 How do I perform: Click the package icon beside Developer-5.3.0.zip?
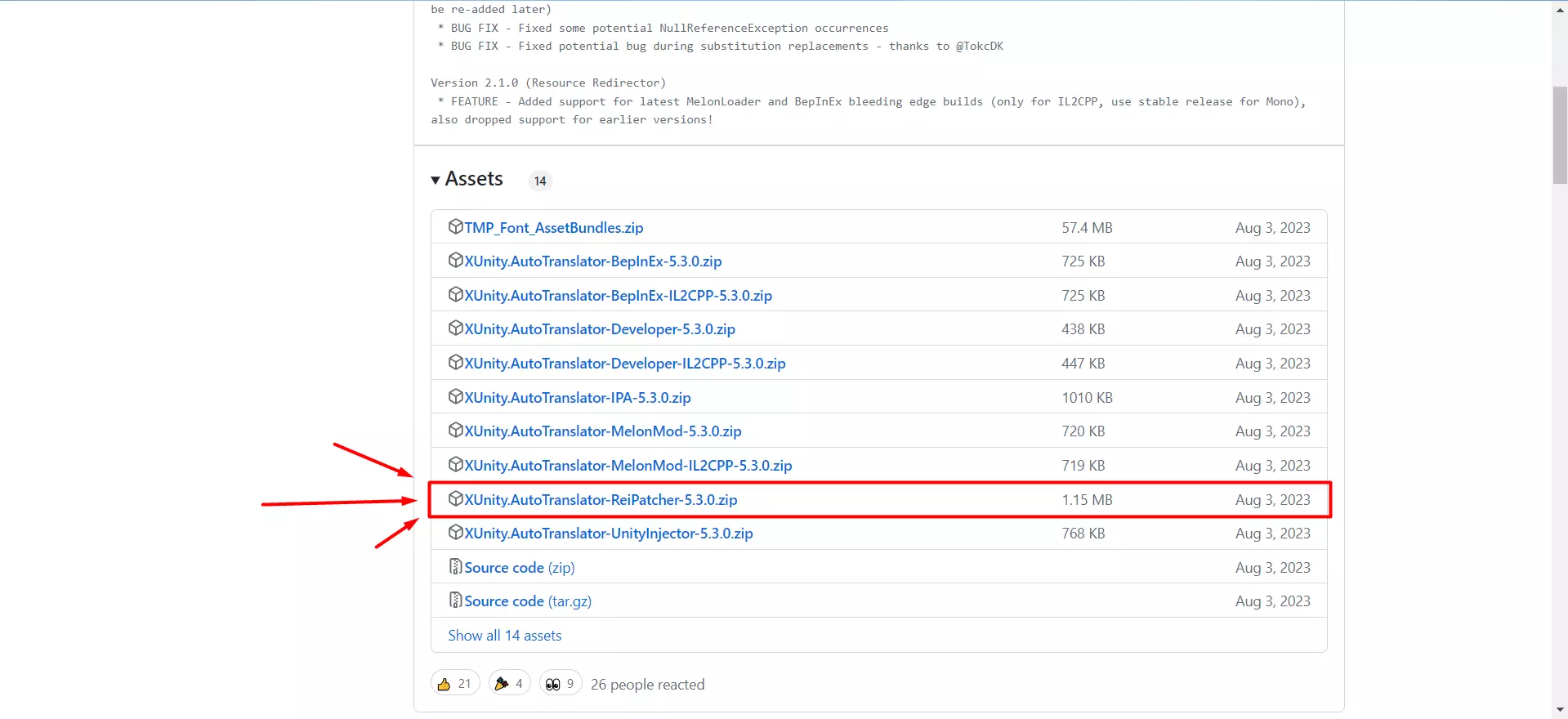pyautogui.click(x=456, y=328)
